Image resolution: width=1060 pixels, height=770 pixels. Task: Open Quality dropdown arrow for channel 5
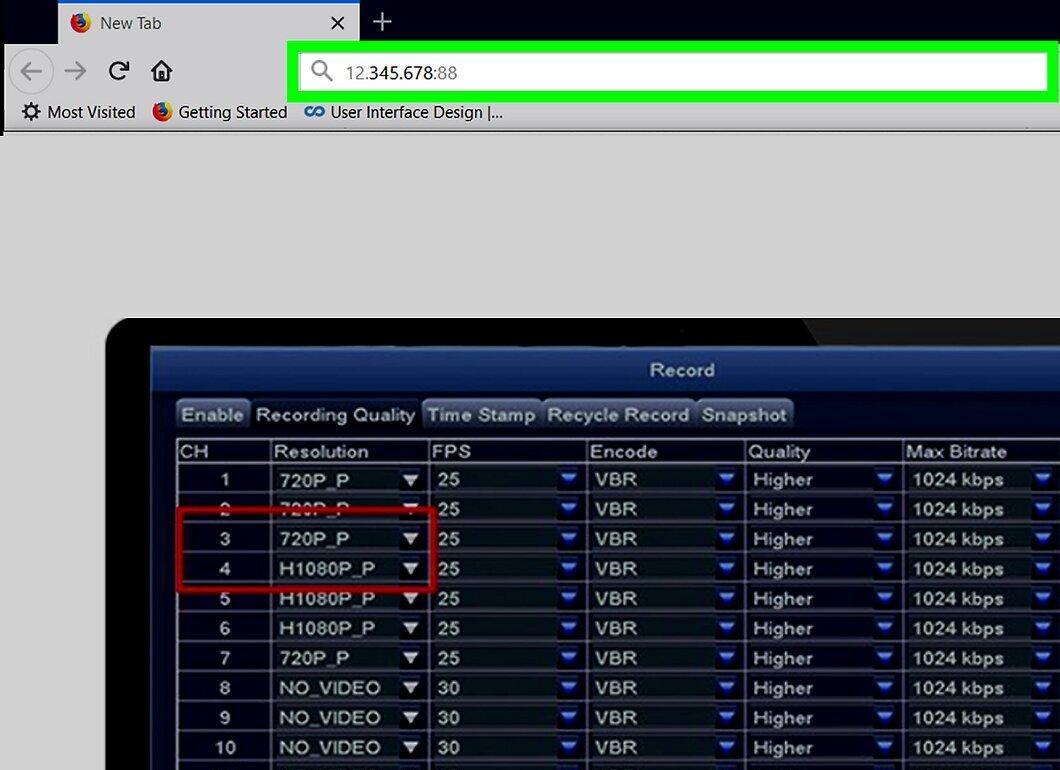pyautogui.click(x=884, y=598)
